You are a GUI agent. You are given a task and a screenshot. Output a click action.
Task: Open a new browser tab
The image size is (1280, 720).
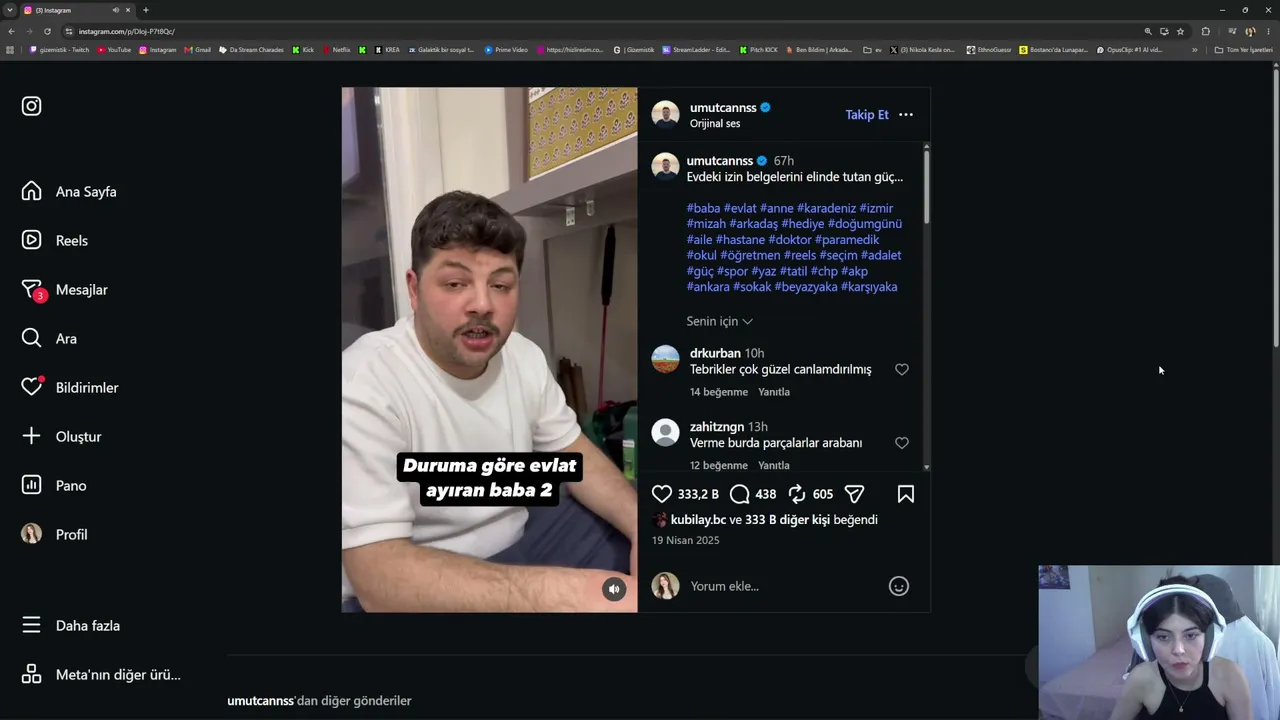click(146, 10)
